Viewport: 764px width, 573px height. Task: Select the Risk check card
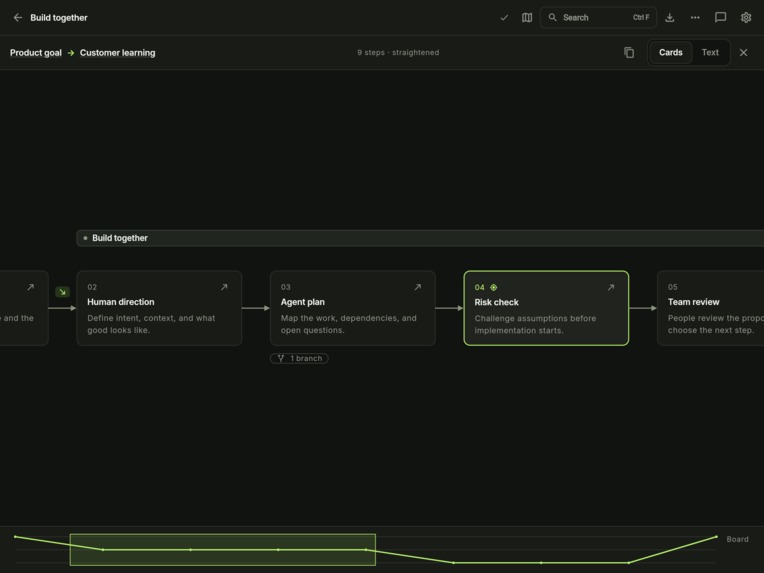546,308
